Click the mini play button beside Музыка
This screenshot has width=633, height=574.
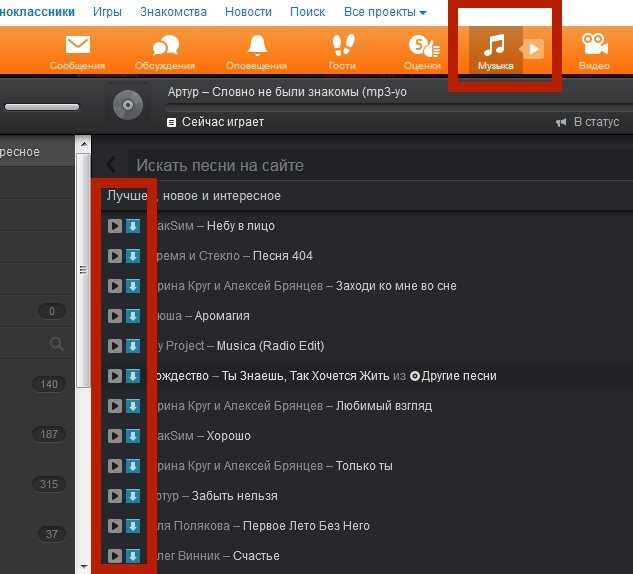(x=534, y=49)
